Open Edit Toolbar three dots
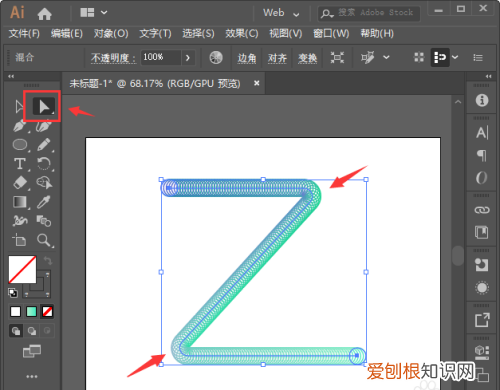Screen dimensions: 500x390 tap(32, 377)
